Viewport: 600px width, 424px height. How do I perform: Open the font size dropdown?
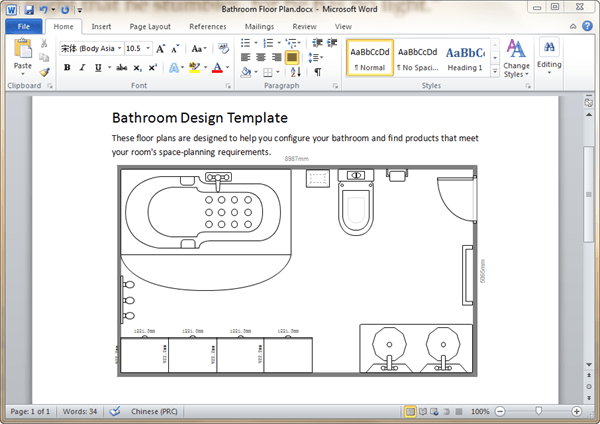146,48
